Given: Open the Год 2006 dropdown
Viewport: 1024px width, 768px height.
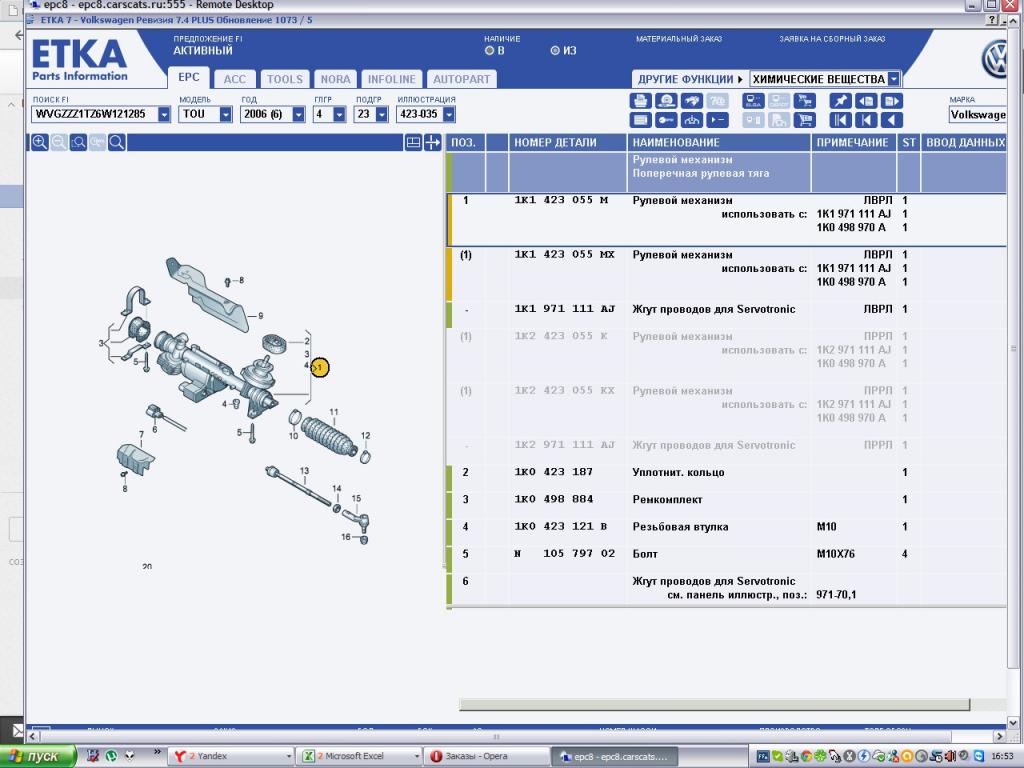Looking at the screenshot, I should point(298,114).
